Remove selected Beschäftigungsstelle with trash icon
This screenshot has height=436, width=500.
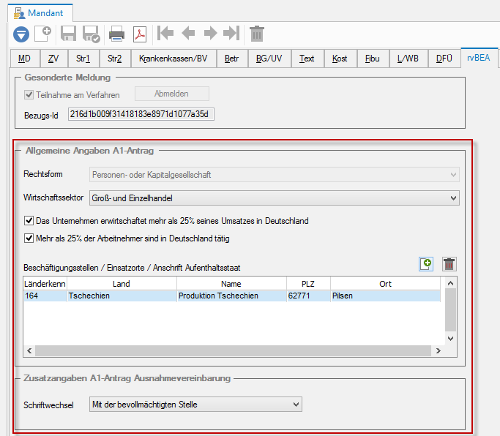tap(449, 264)
